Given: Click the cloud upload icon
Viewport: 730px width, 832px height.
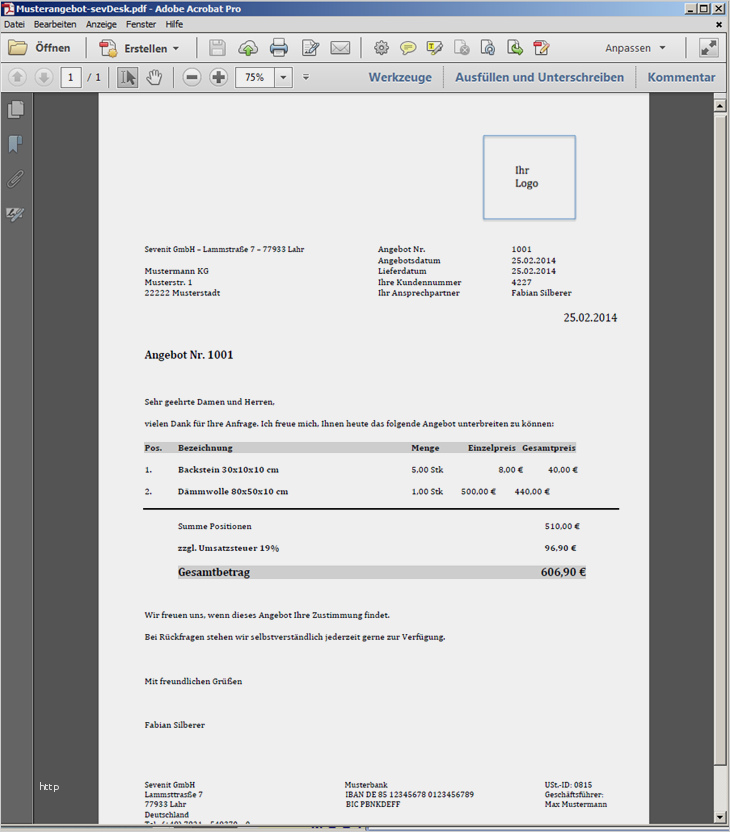Looking at the screenshot, I should click(x=248, y=48).
